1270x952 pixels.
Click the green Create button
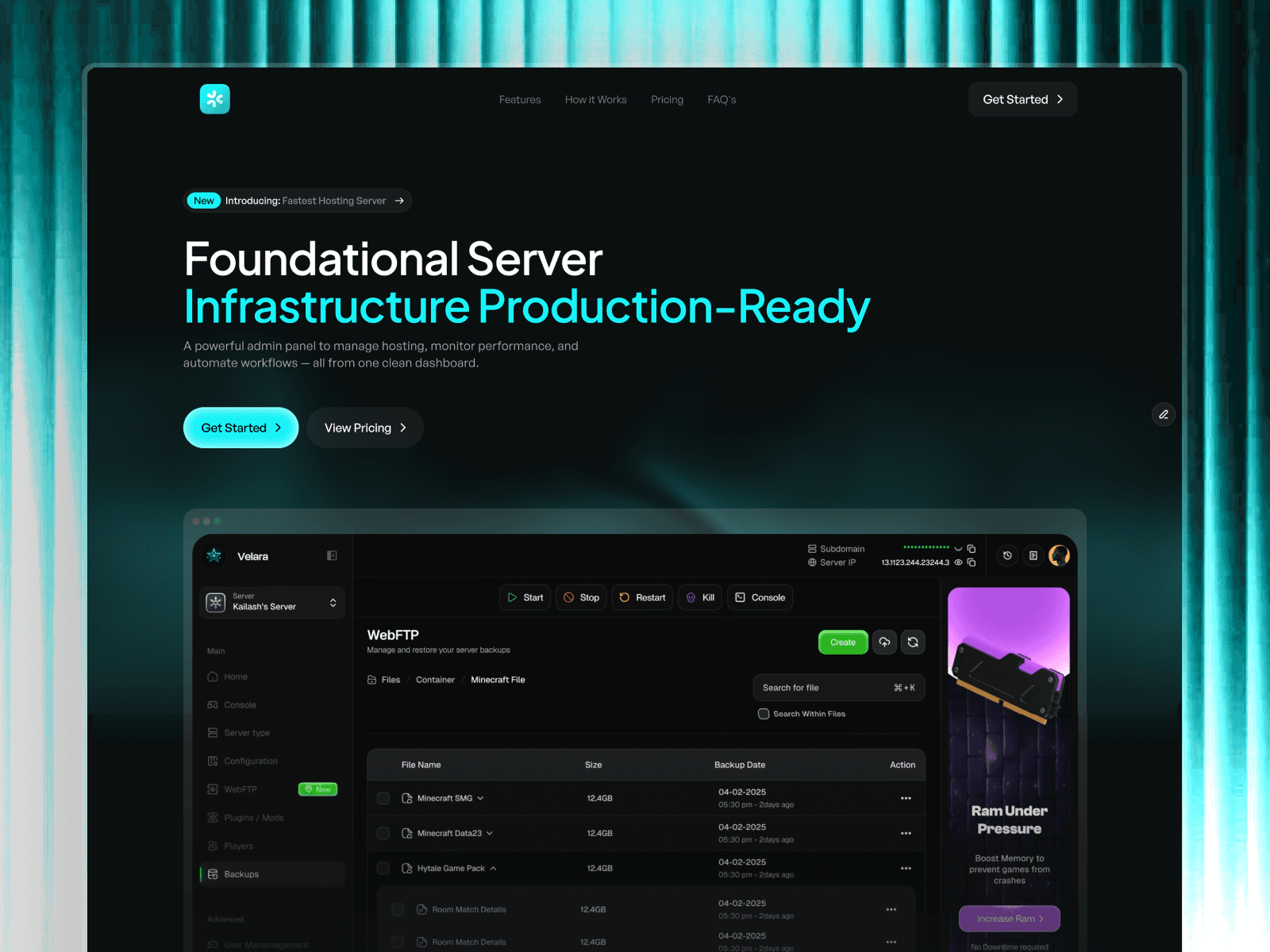coord(843,643)
